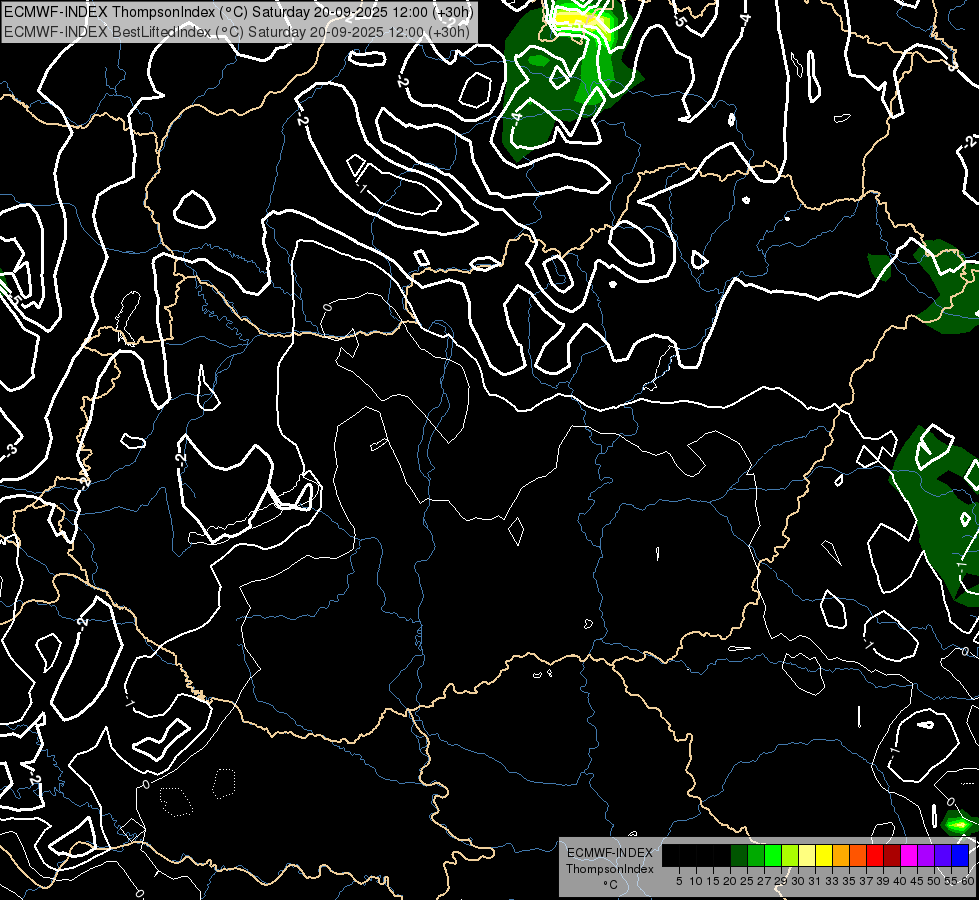The height and width of the screenshot is (900, 979).
Task: Pick the dark red legend swatch
Action: click(892, 855)
